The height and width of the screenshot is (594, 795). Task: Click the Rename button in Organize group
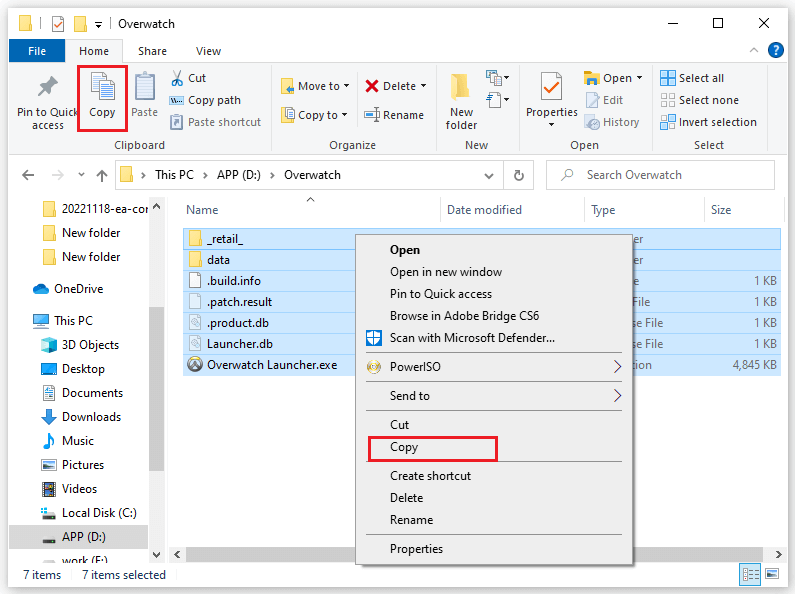[394, 115]
